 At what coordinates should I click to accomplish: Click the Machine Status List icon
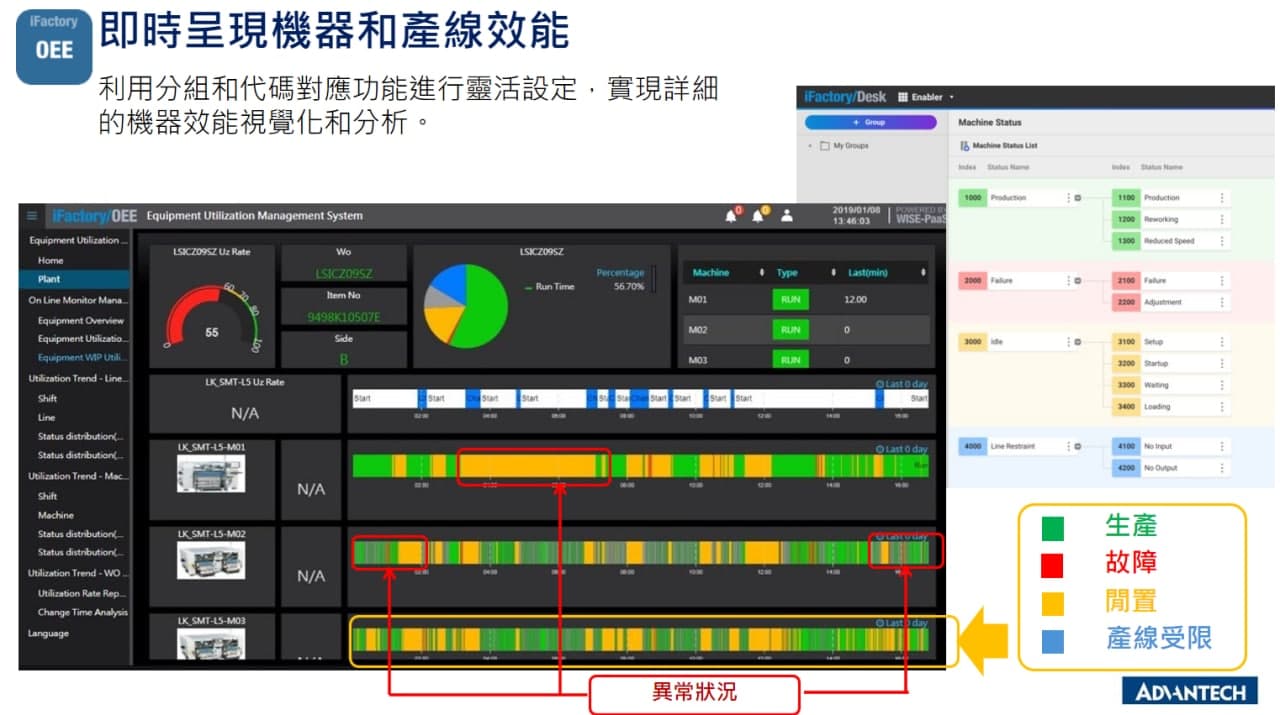(x=966, y=146)
